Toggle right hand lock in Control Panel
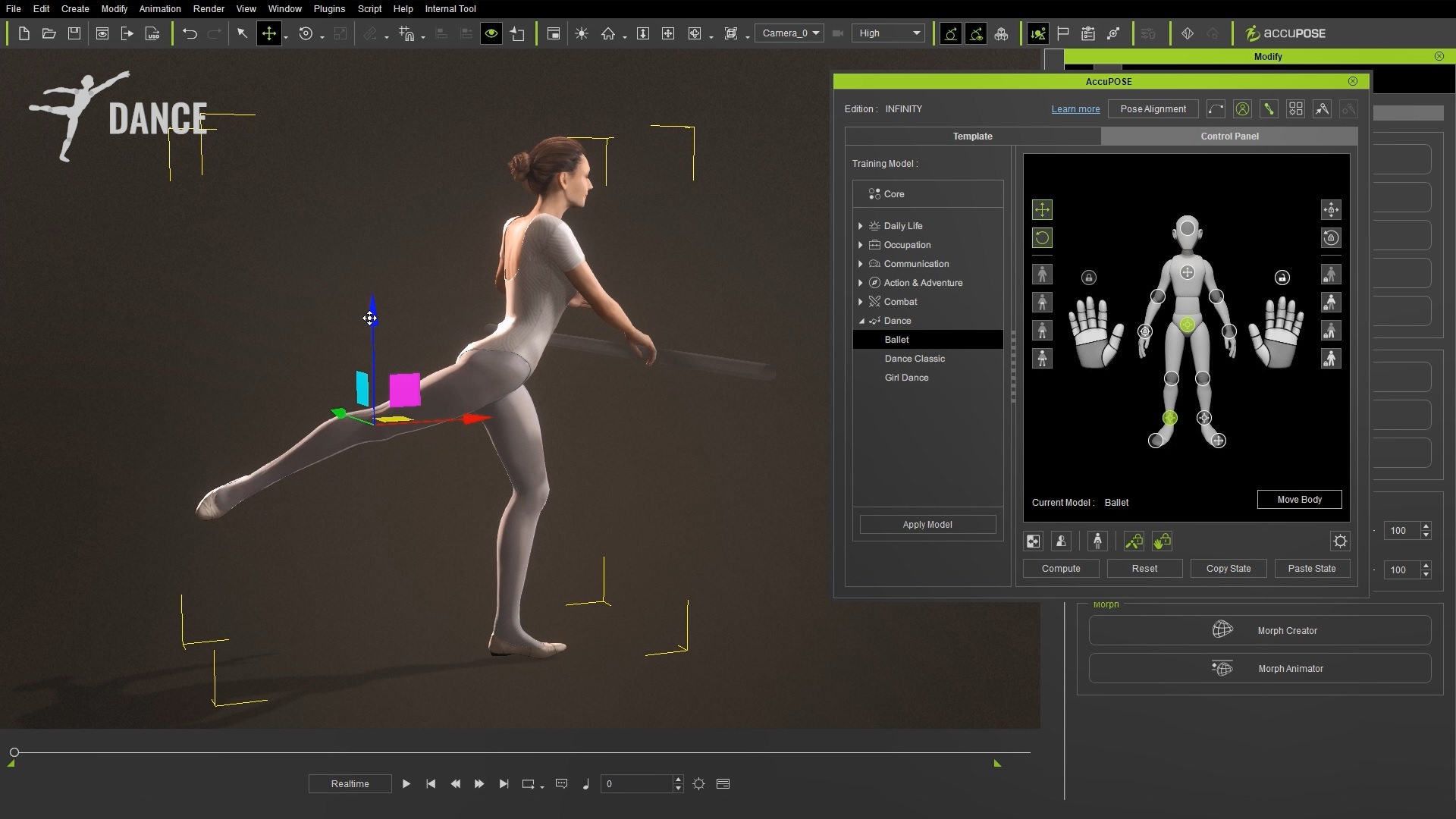The height and width of the screenshot is (819, 1456). [1282, 278]
